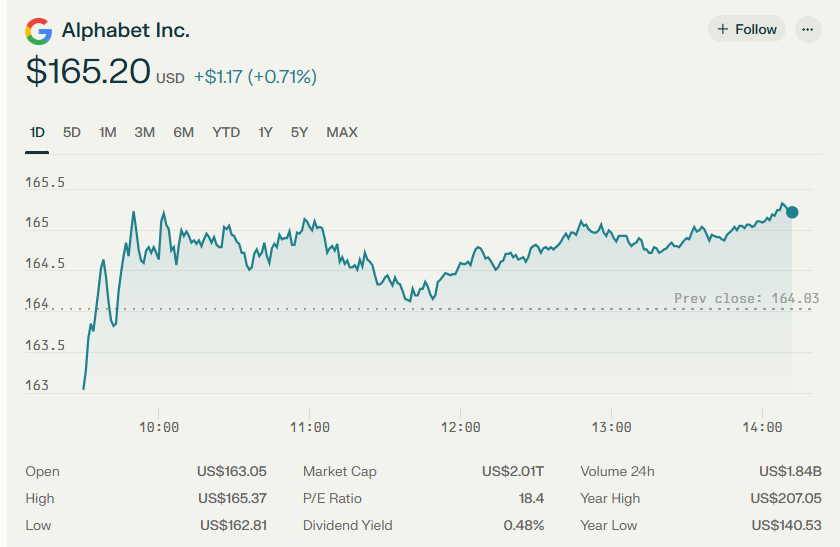Select the MAX range tab

[342, 132]
